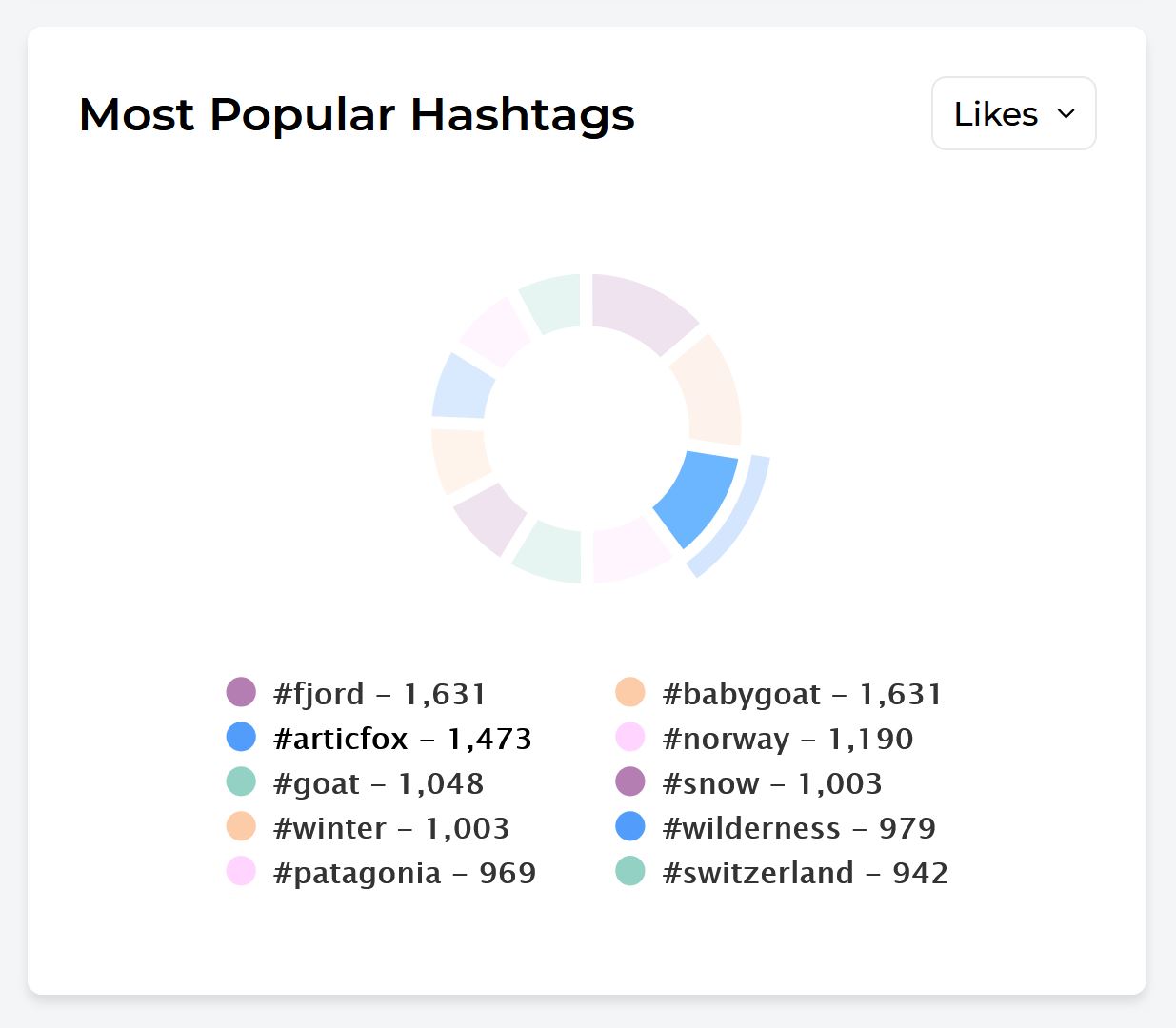Viewport: 1176px width, 1028px height.
Task: Click the #patagonia pink legend dot
Action: point(241,871)
